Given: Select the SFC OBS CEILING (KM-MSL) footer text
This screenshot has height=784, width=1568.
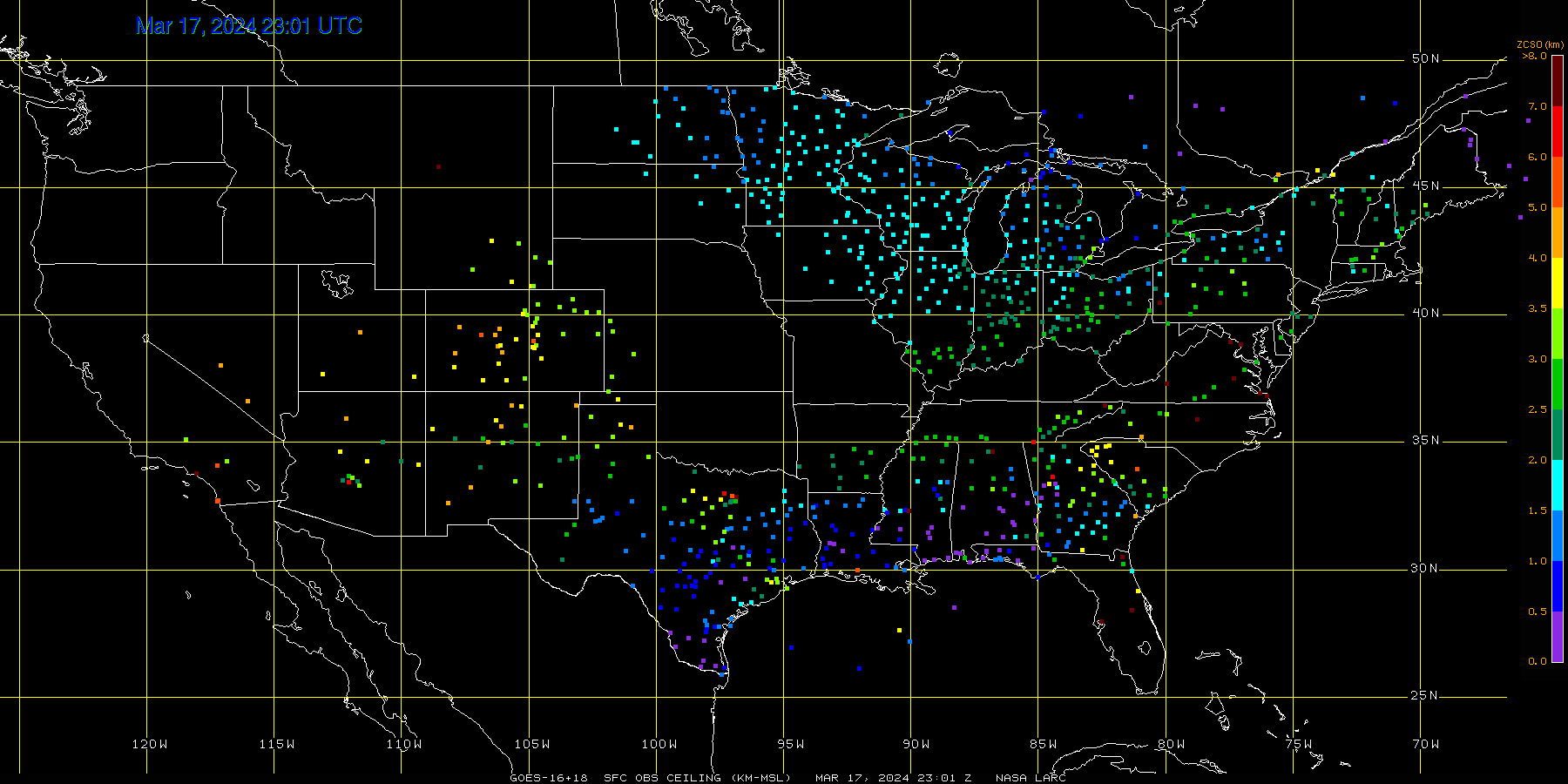Looking at the screenshot, I should coord(698,778).
